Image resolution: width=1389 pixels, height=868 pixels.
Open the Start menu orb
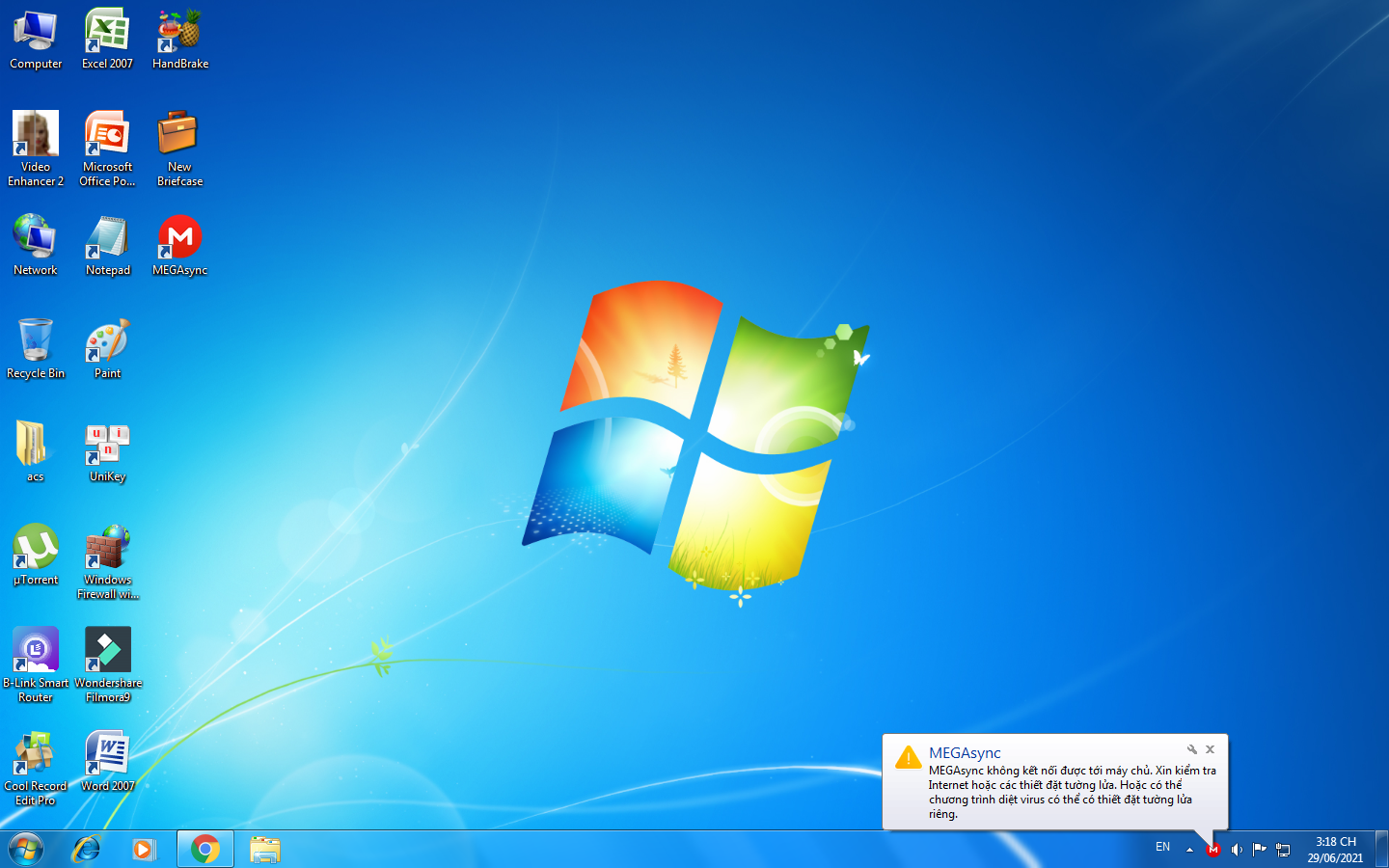[26, 850]
